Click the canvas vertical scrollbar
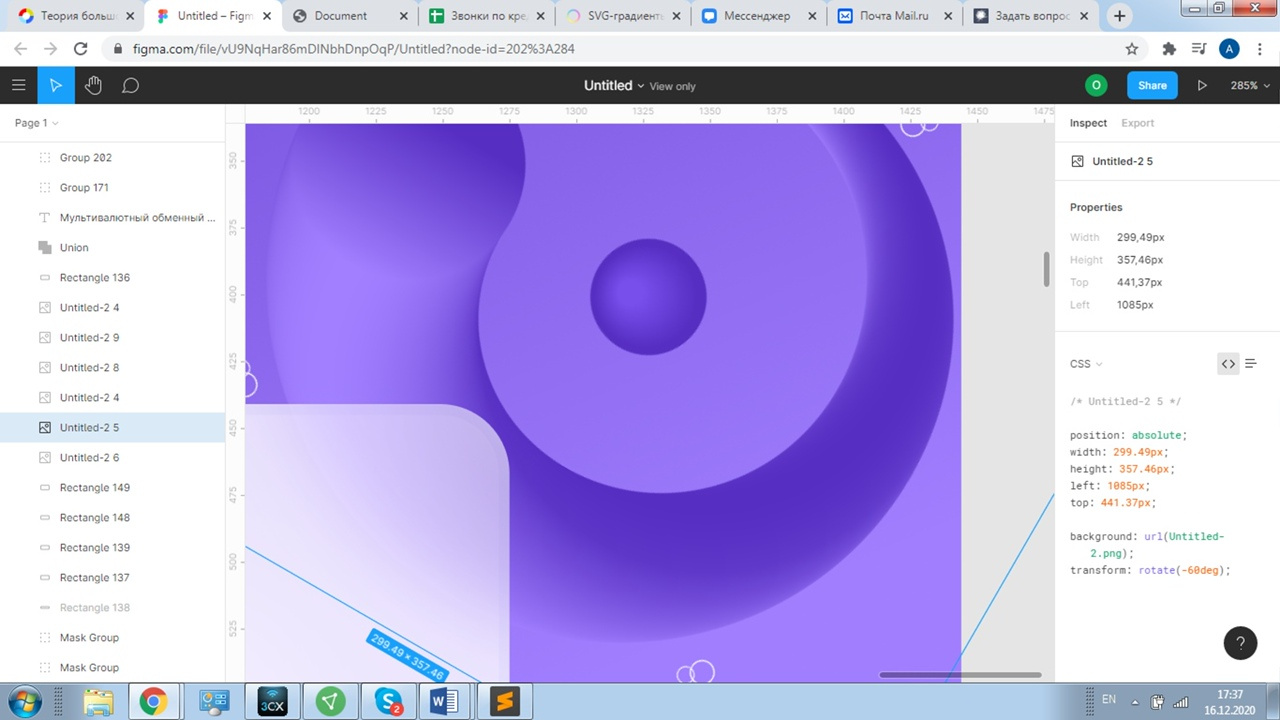 [x=1047, y=269]
